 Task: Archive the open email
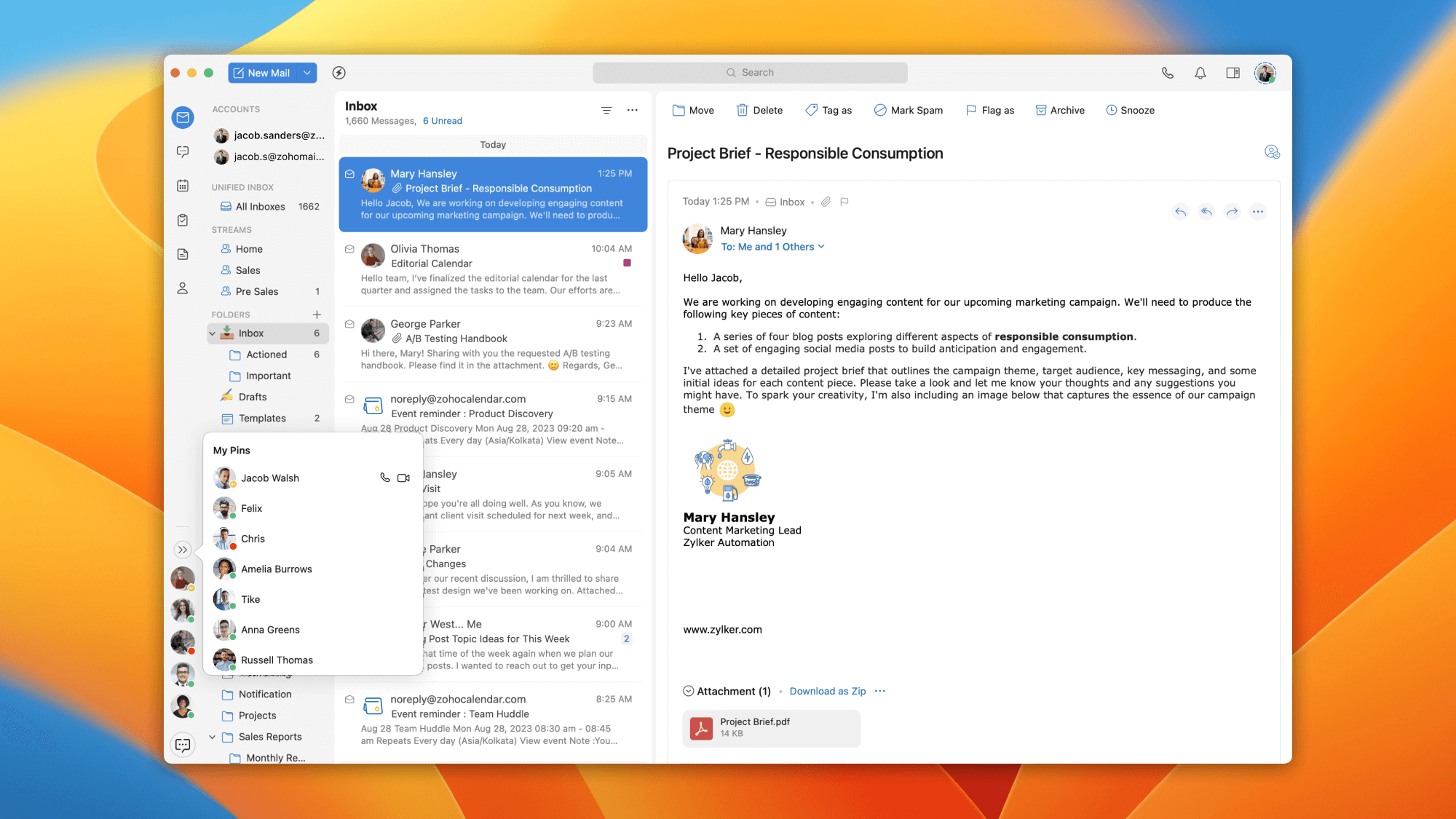click(1060, 111)
